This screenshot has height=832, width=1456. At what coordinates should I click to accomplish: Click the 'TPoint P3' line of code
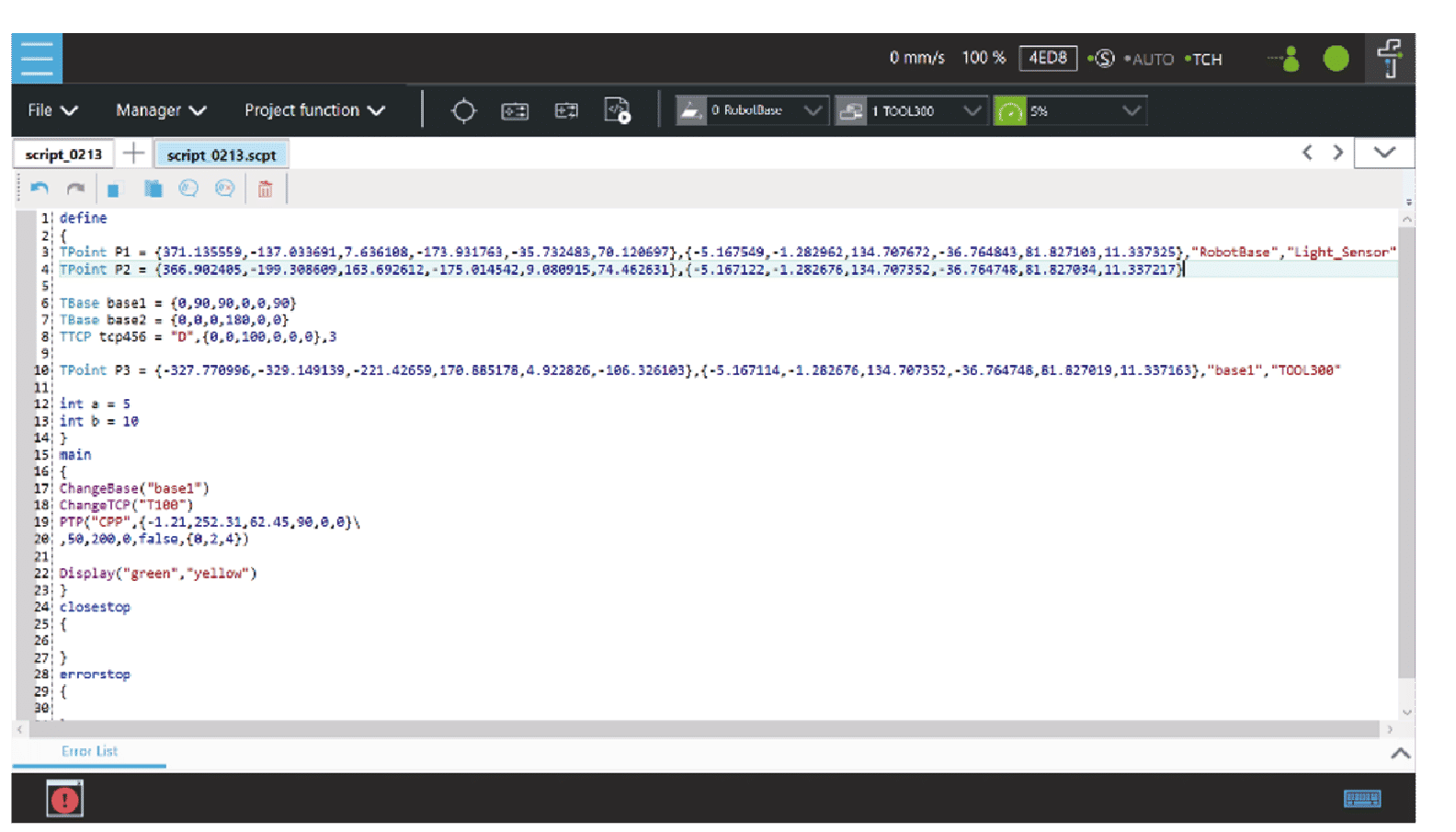coord(700,370)
